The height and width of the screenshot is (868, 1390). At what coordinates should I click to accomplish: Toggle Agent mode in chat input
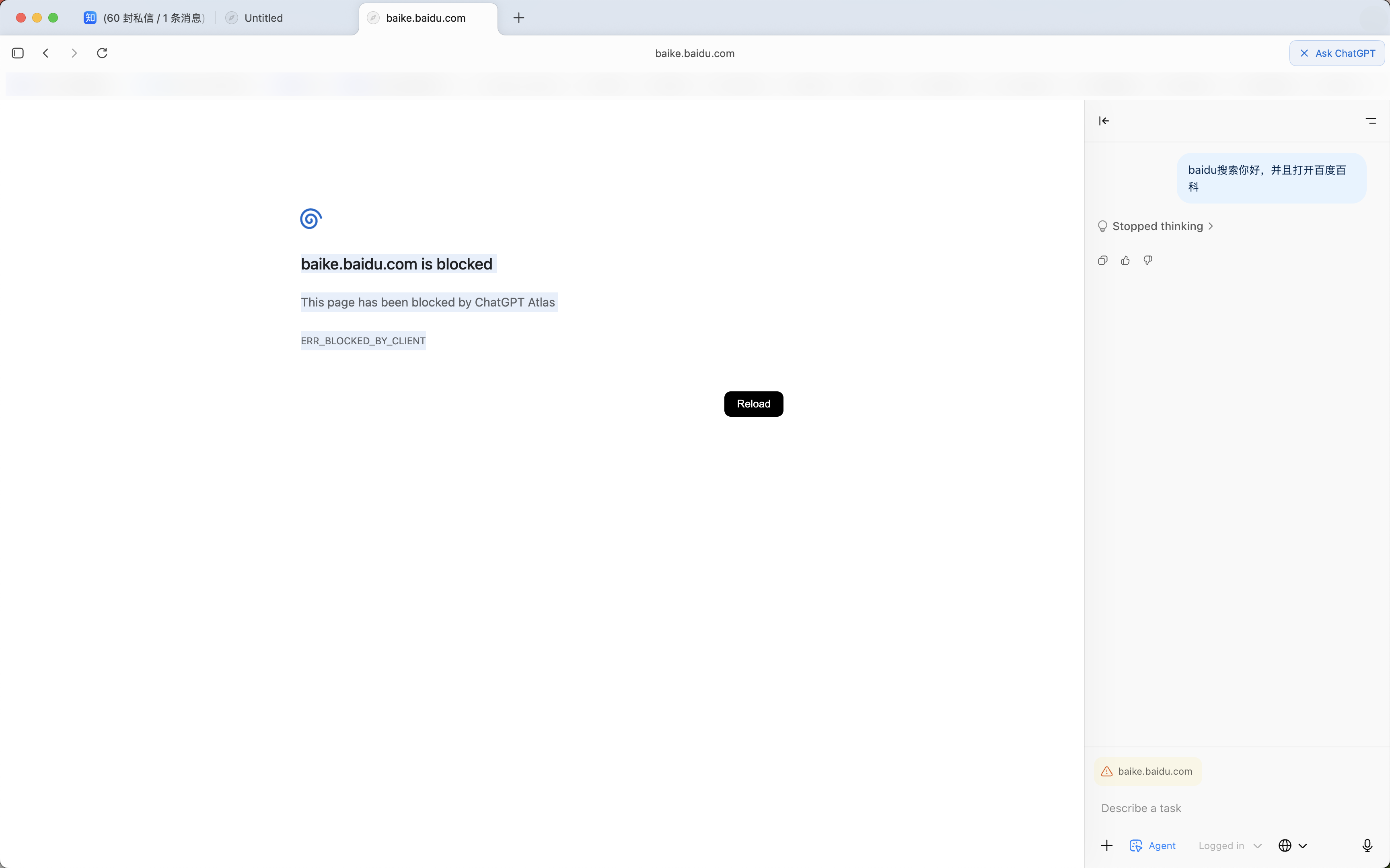[x=1152, y=845]
